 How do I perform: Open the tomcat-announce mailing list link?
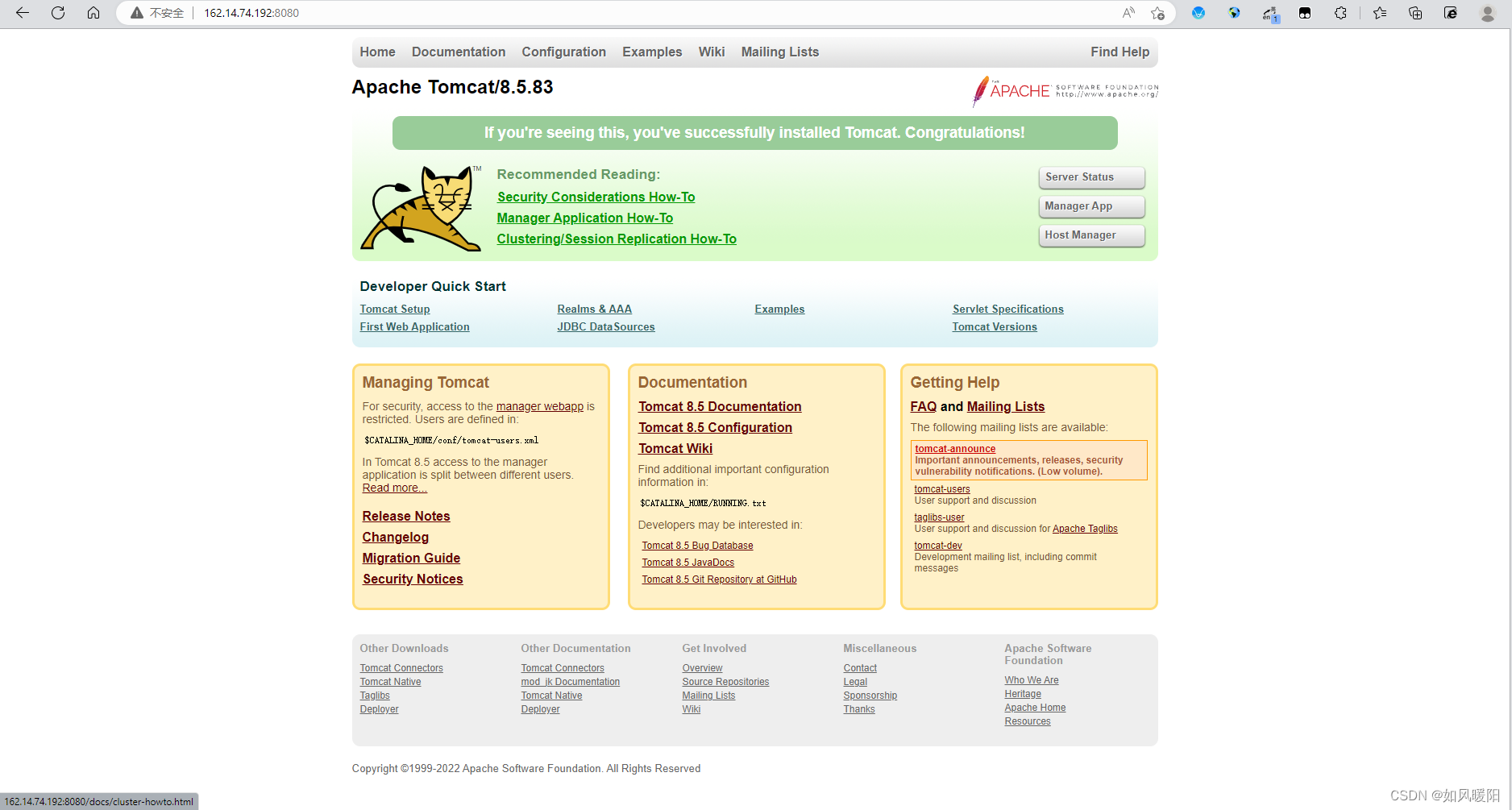(x=955, y=449)
